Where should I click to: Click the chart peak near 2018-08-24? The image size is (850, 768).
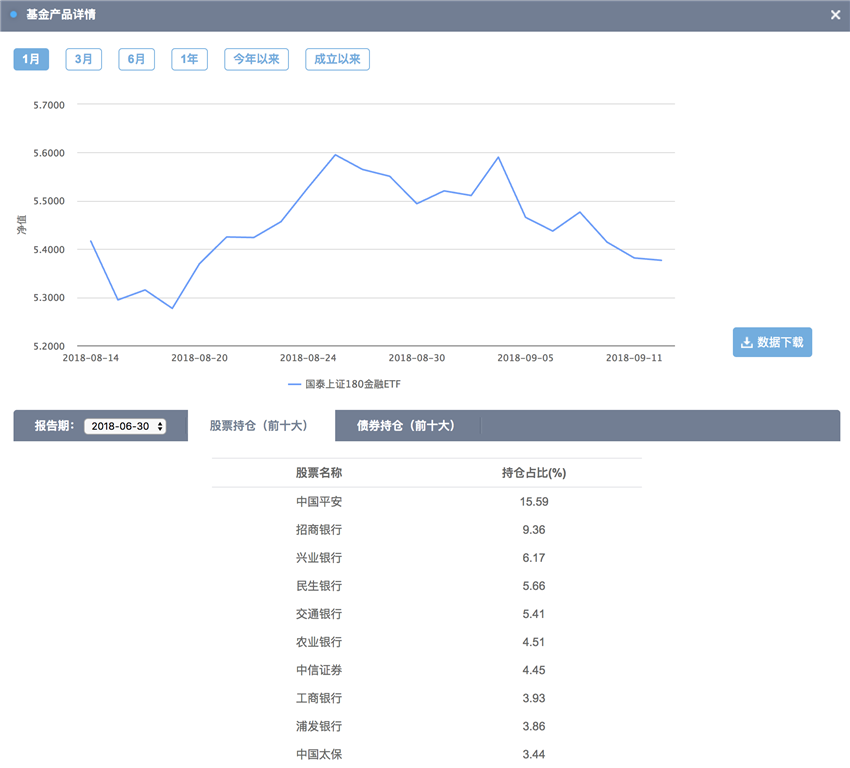coord(335,155)
